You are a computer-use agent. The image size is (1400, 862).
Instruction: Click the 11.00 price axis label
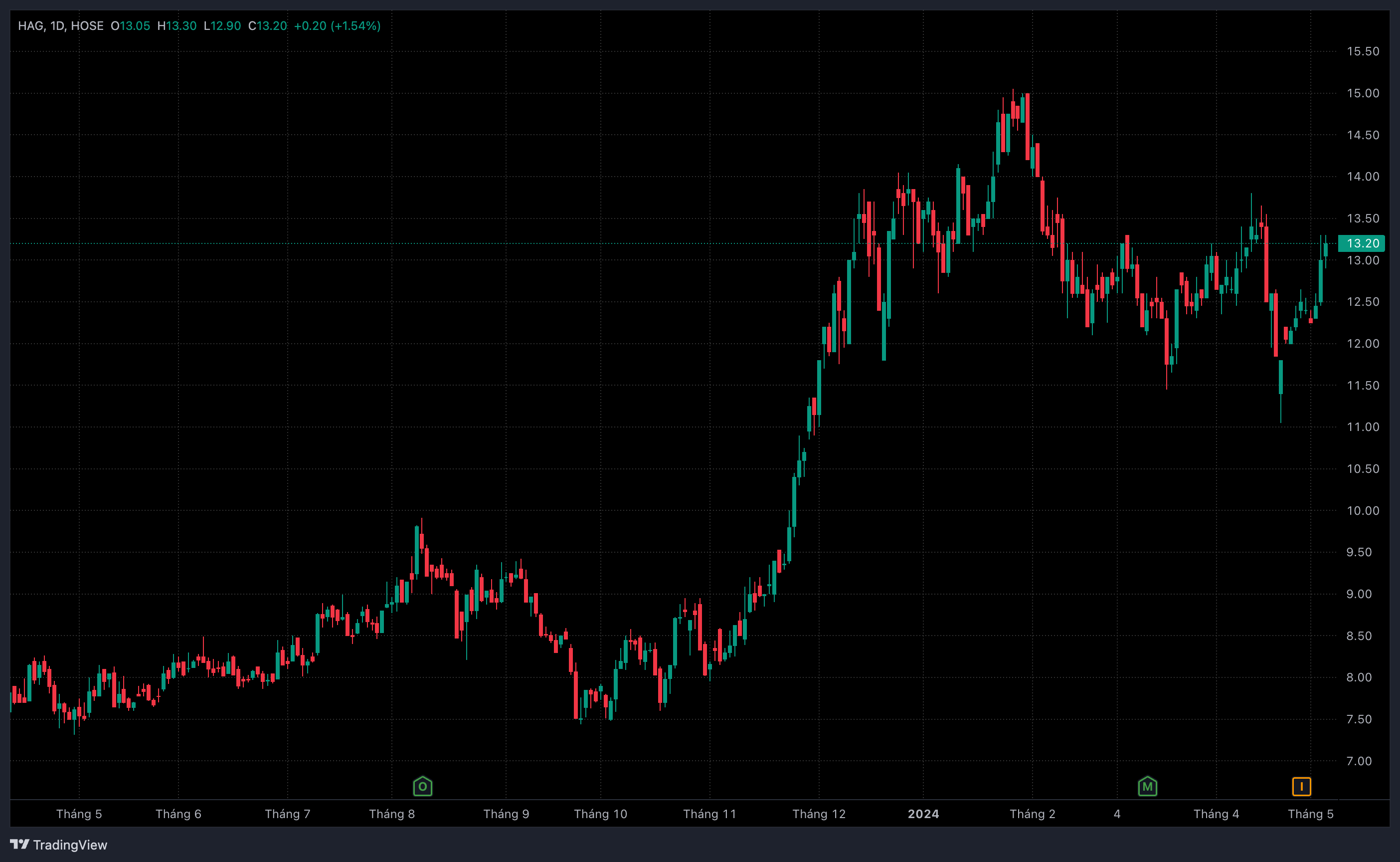[x=1363, y=427]
